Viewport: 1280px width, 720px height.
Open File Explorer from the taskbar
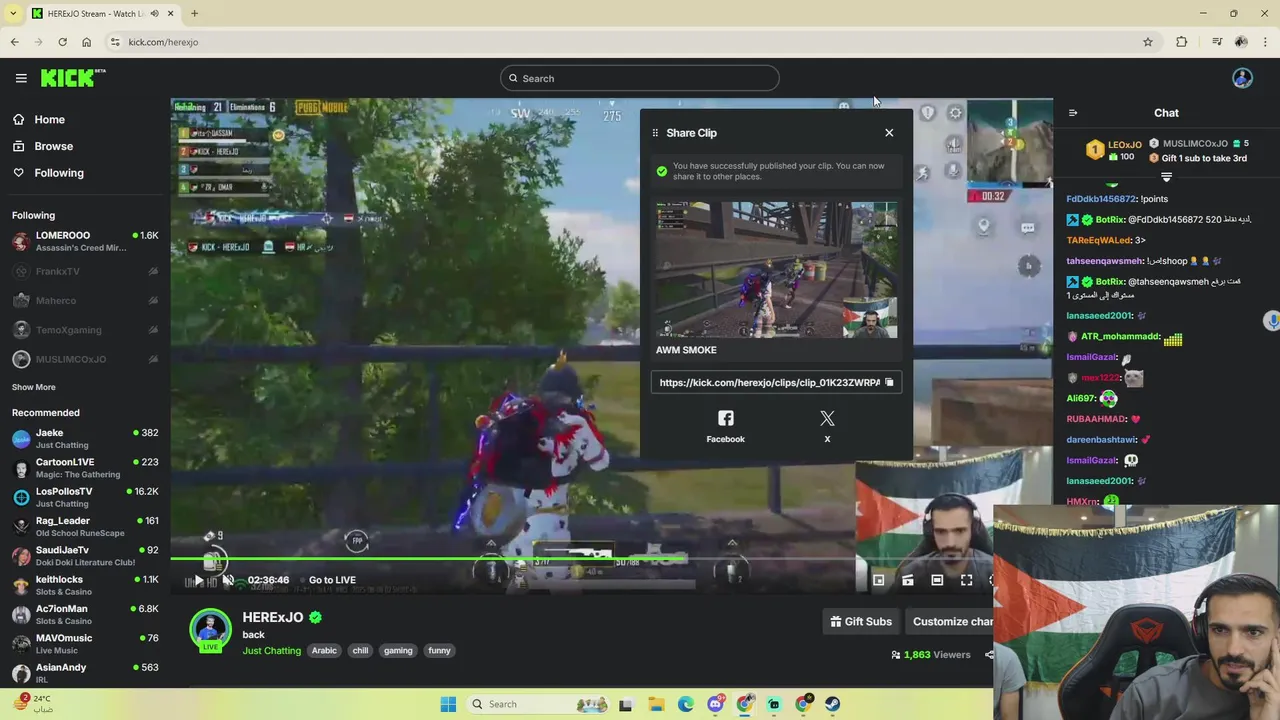[656, 704]
